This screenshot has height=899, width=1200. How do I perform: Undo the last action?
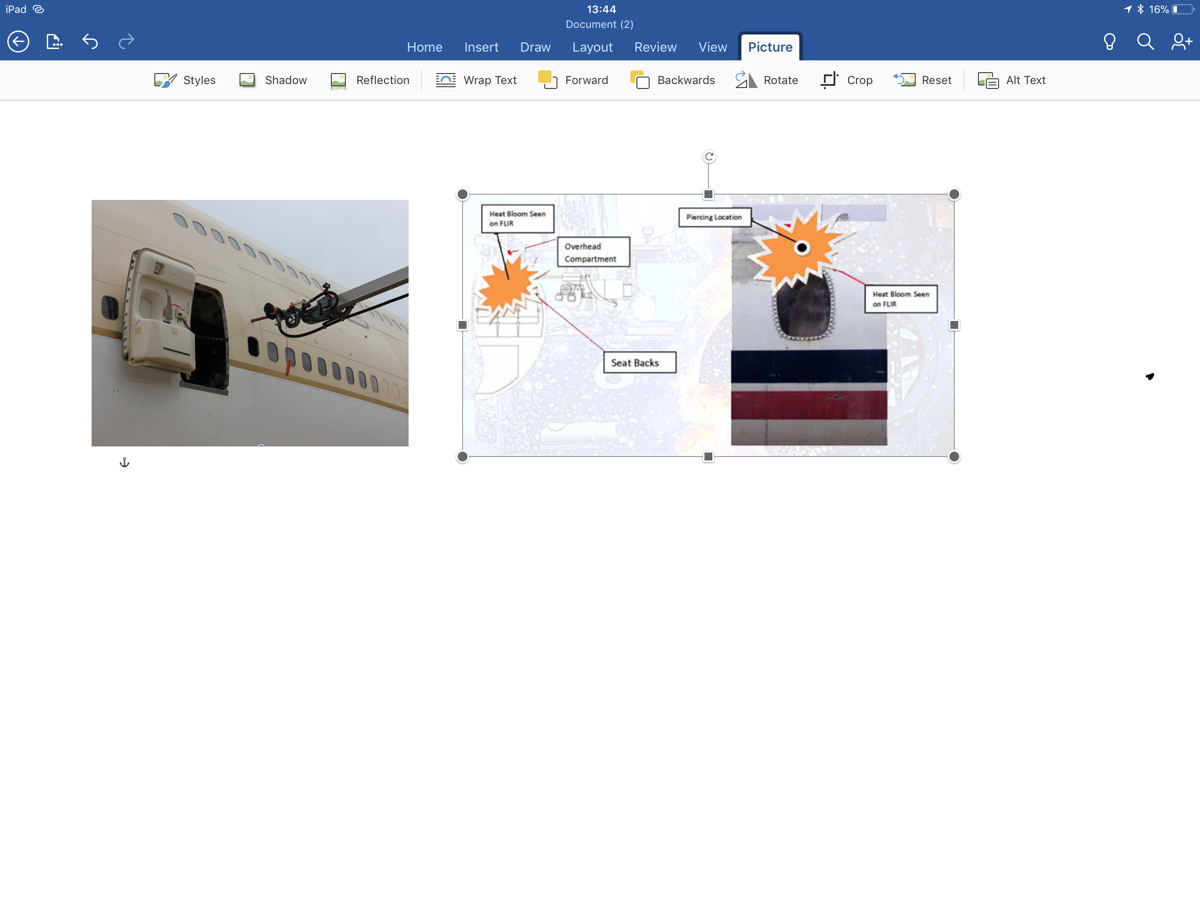tap(90, 41)
